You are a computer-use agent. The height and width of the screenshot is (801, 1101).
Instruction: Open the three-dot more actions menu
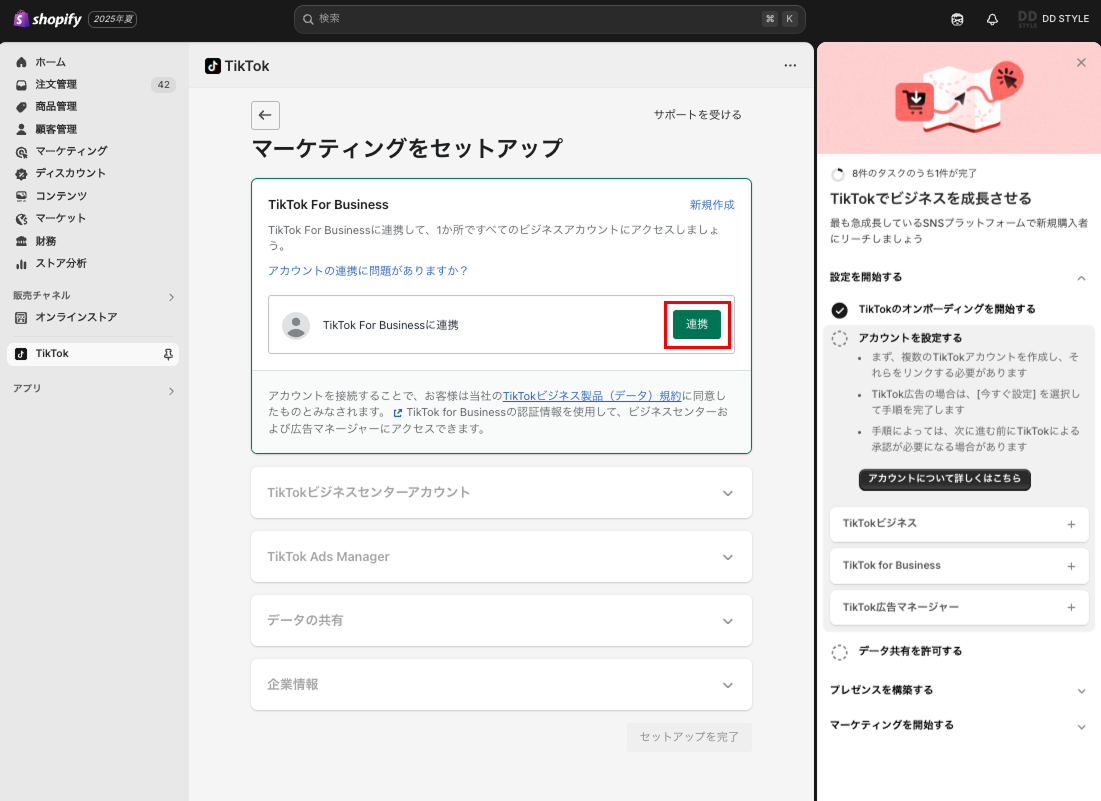(790, 65)
